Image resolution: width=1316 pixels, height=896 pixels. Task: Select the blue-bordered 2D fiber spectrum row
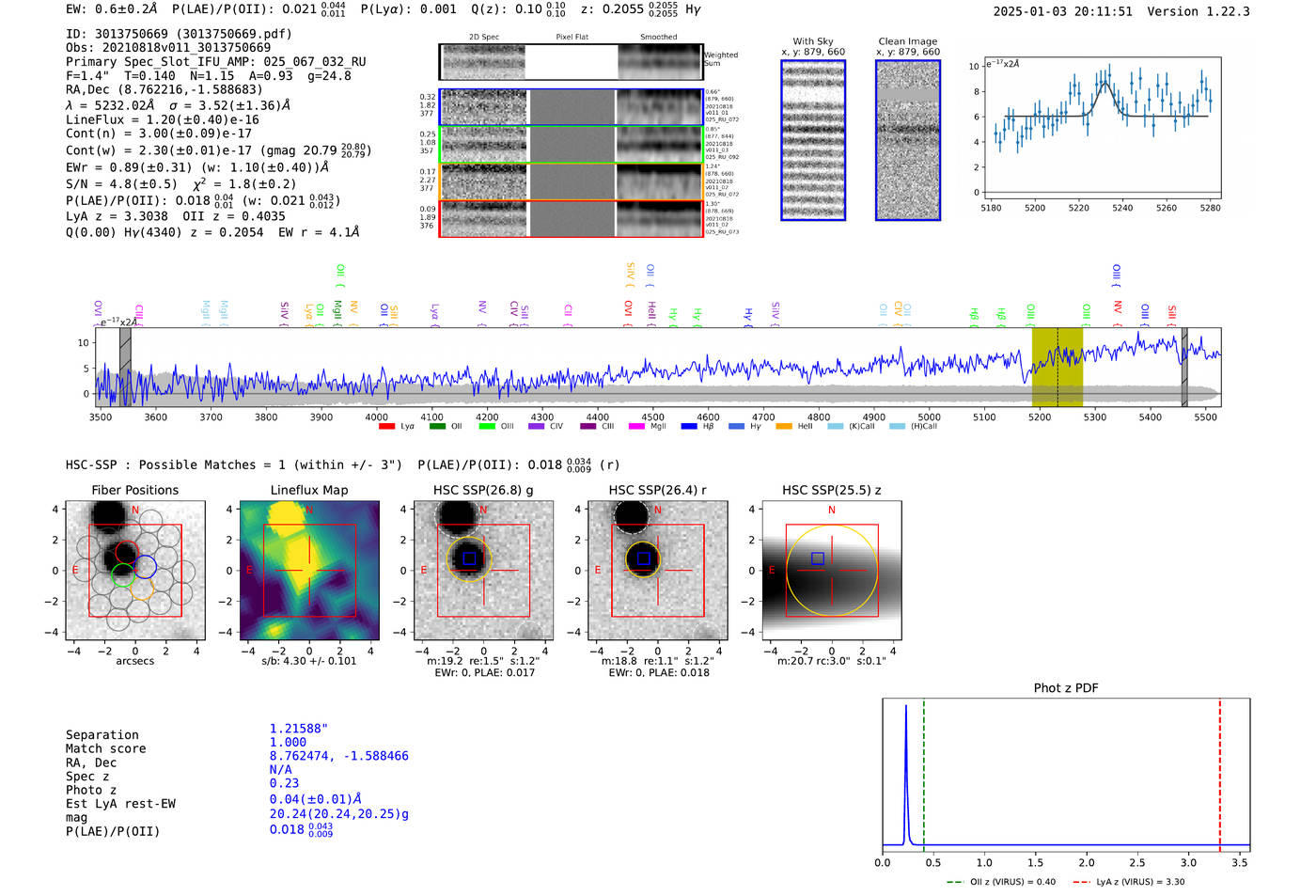coord(571,107)
